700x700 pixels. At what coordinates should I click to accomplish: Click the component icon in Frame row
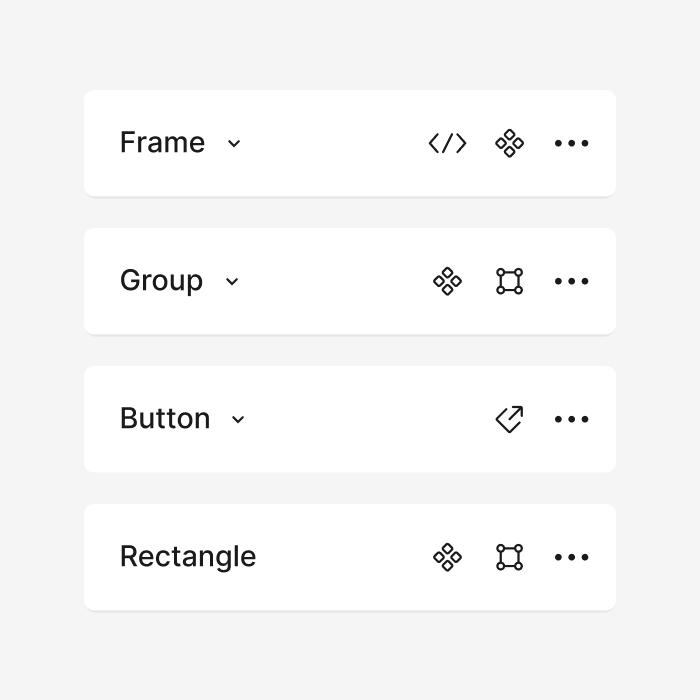click(x=509, y=143)
